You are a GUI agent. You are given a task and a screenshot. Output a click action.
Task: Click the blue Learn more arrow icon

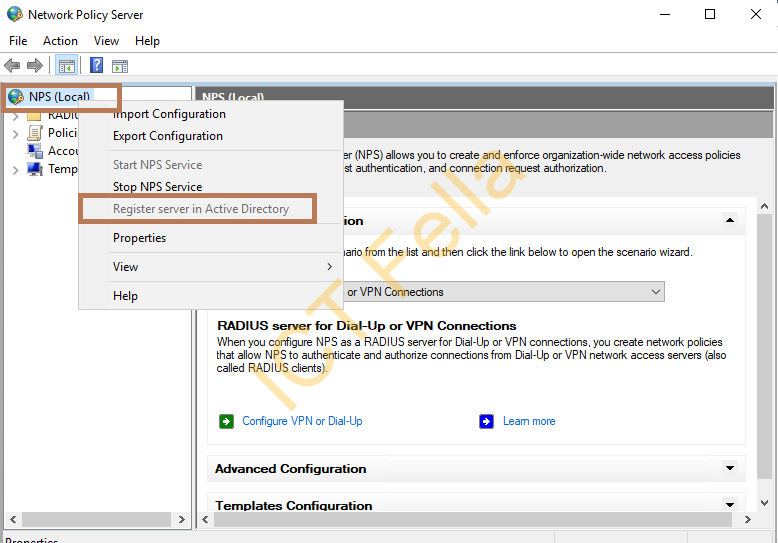pyautogui.click(x=486, y=421)
